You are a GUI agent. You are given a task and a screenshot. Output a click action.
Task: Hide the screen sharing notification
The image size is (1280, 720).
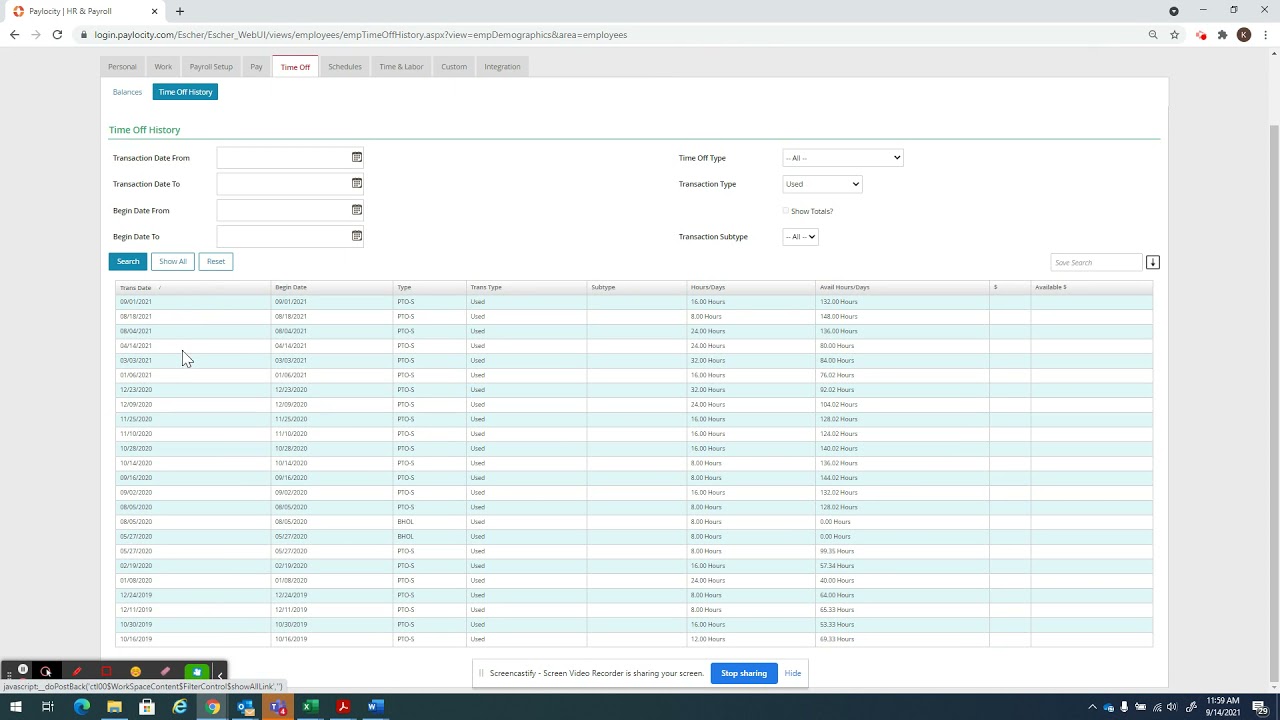click(793, 673)
